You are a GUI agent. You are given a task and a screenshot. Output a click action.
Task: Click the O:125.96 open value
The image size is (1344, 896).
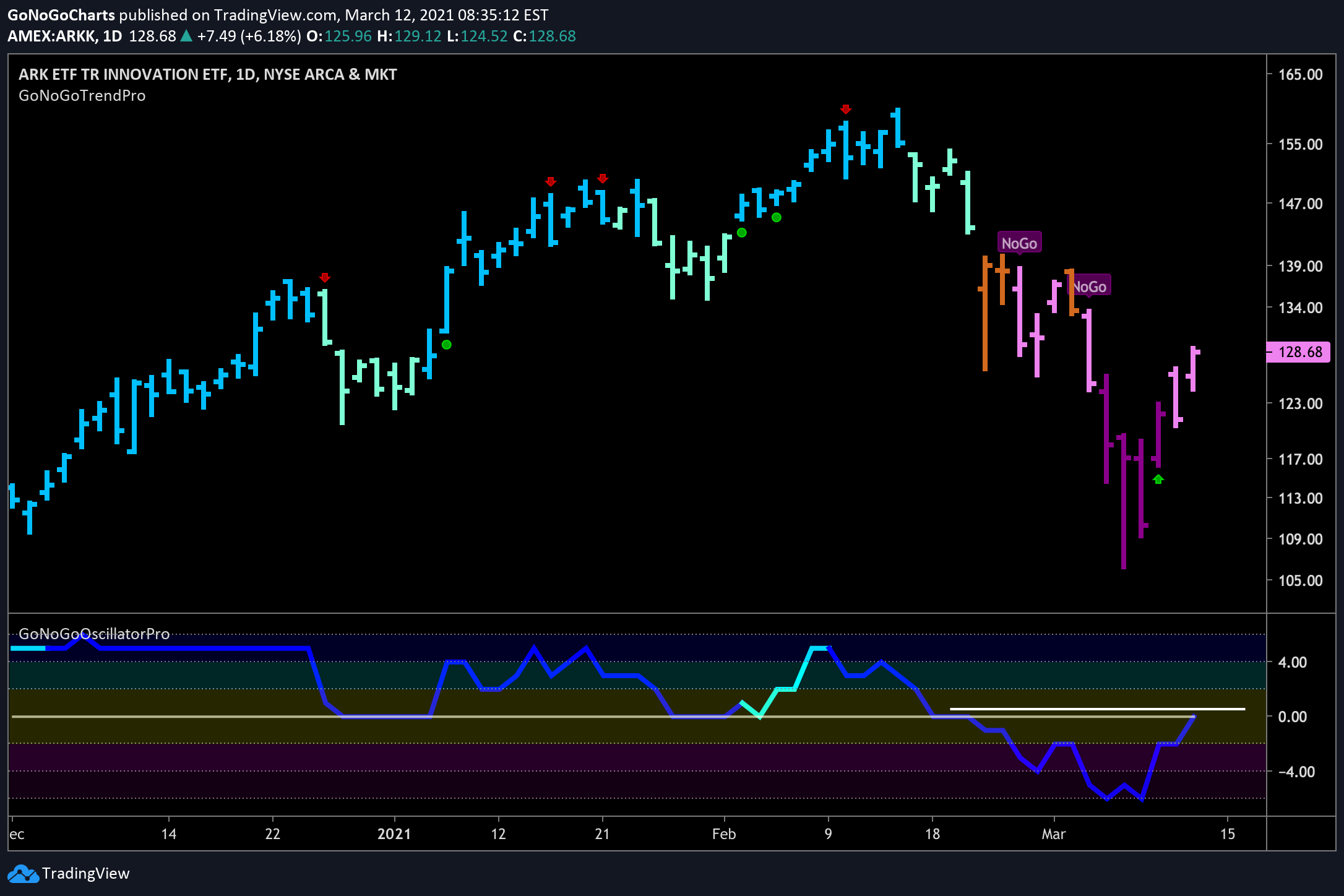click(339, 37)
